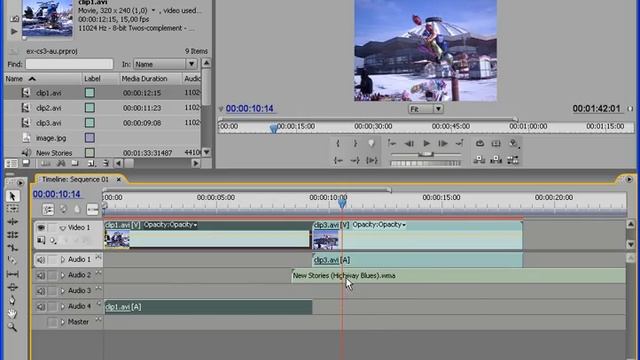Screen dimensions: 640x360
Task: Step forward one frame in monitor
Action: [x=443, y=143]
